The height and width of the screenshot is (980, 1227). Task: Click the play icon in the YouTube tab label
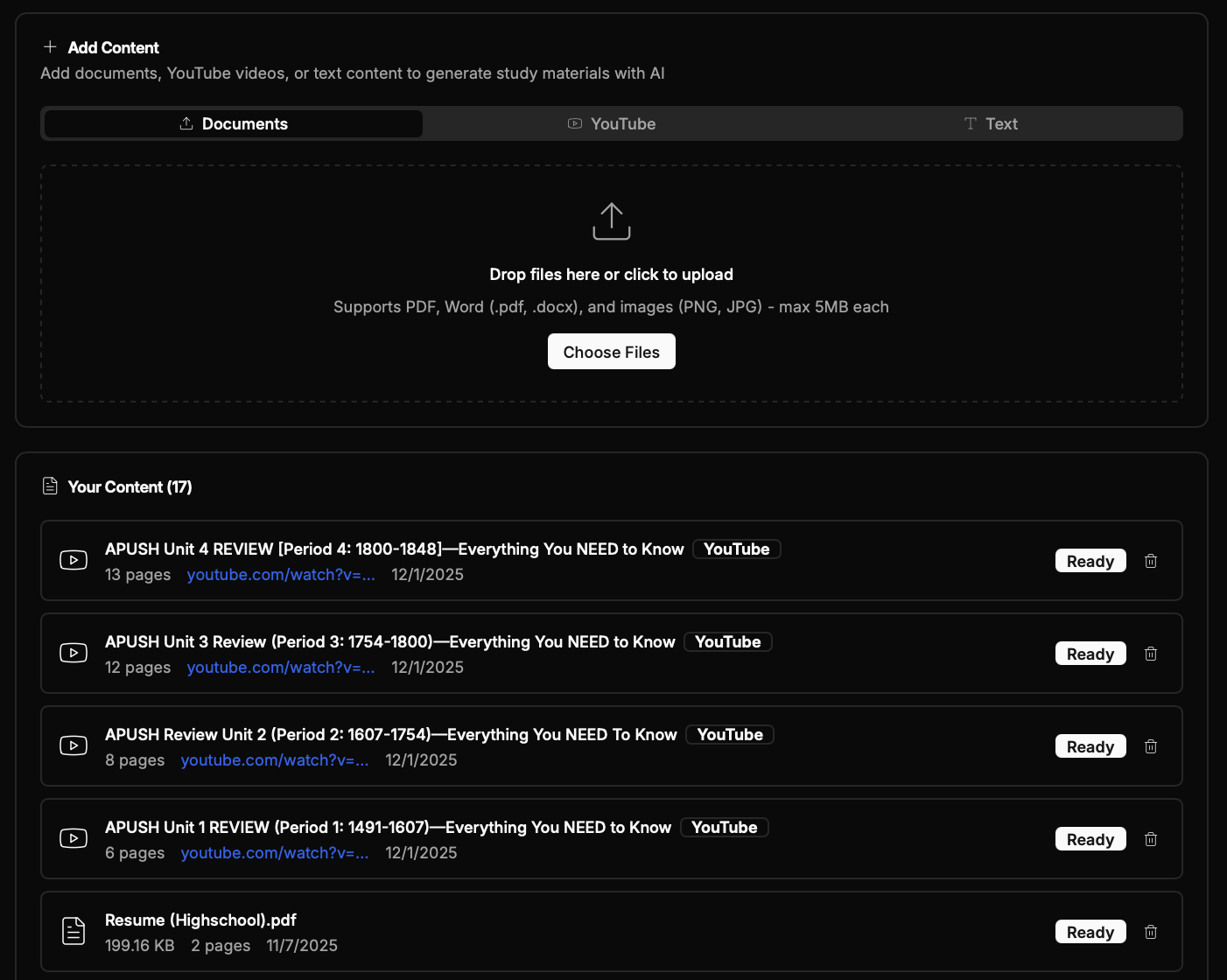click(574, 123)
